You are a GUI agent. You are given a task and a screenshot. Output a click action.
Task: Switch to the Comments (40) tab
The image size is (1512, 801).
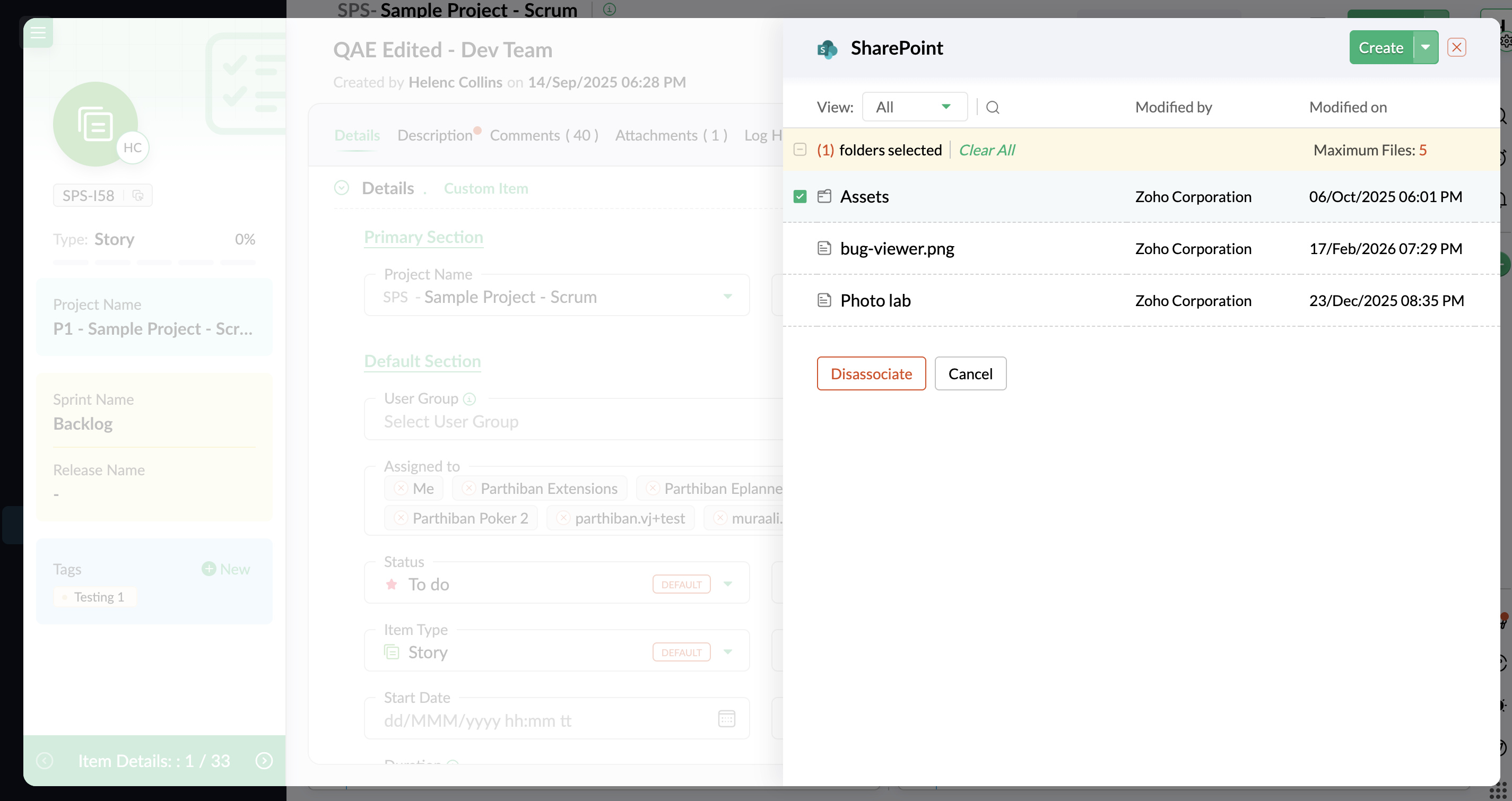click(x=543, y=136)
